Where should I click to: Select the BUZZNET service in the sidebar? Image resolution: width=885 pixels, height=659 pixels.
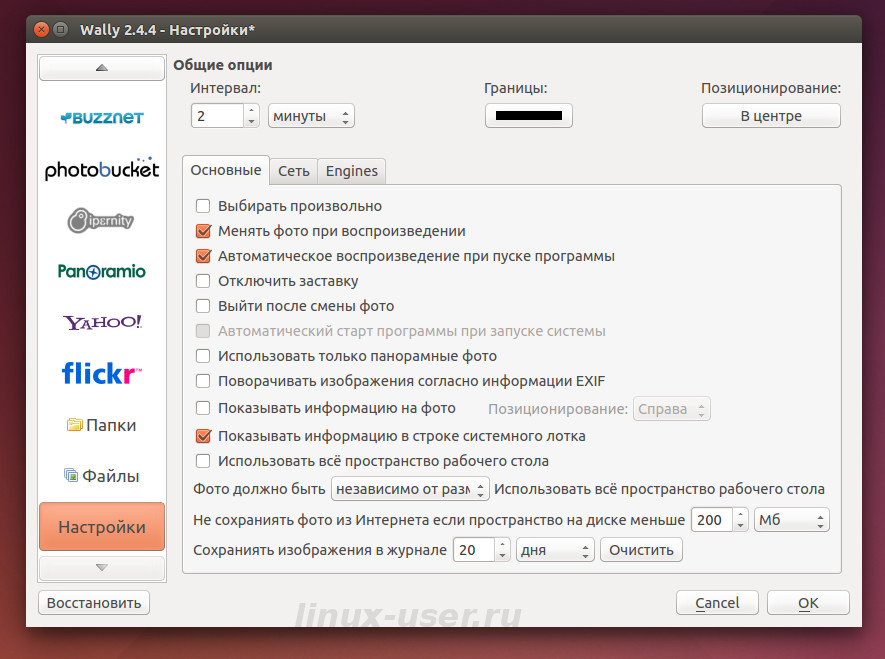coord(101,117)
